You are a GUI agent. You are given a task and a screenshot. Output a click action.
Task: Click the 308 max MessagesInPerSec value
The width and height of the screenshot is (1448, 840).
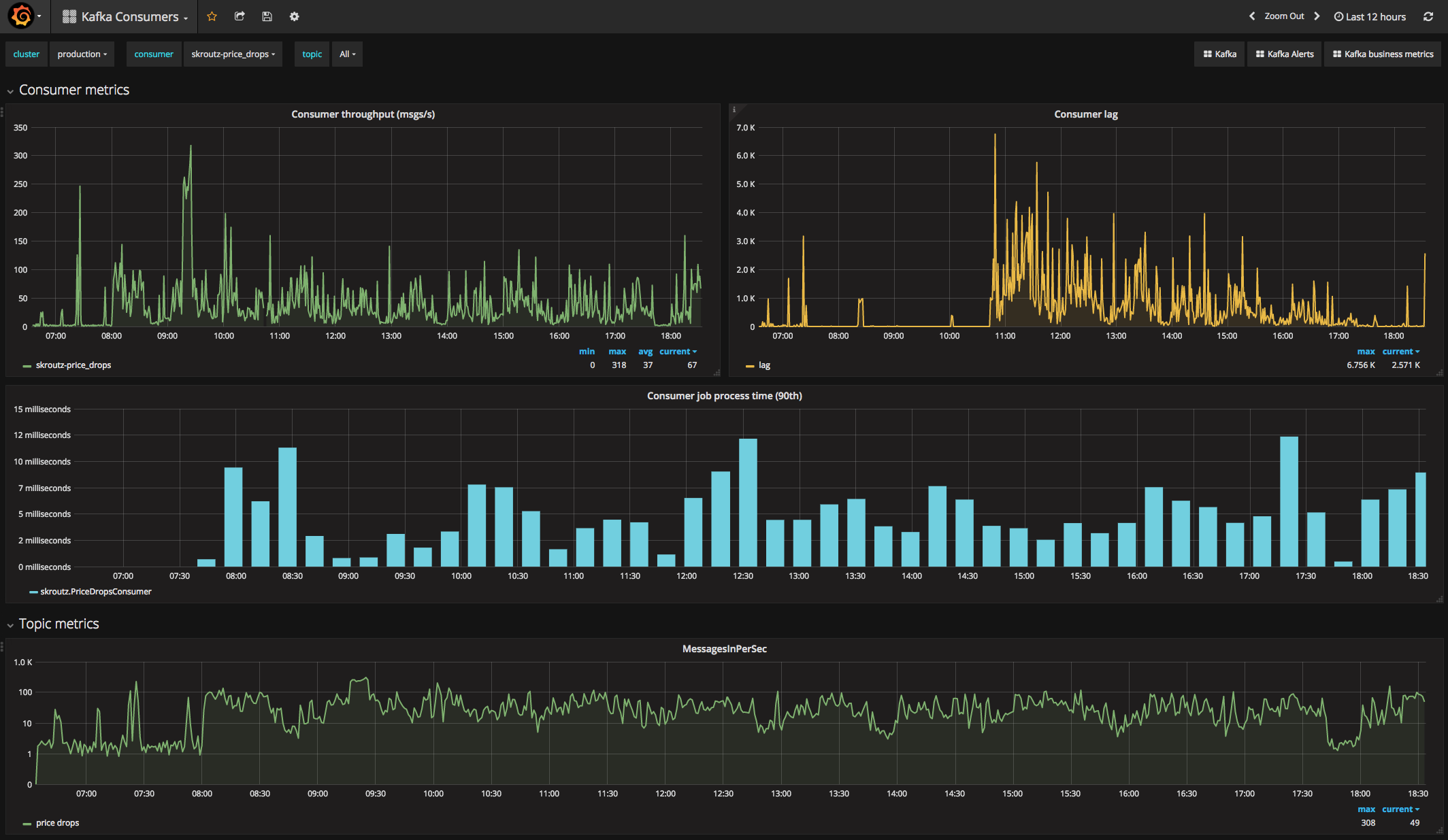(x=1368, y=823)
